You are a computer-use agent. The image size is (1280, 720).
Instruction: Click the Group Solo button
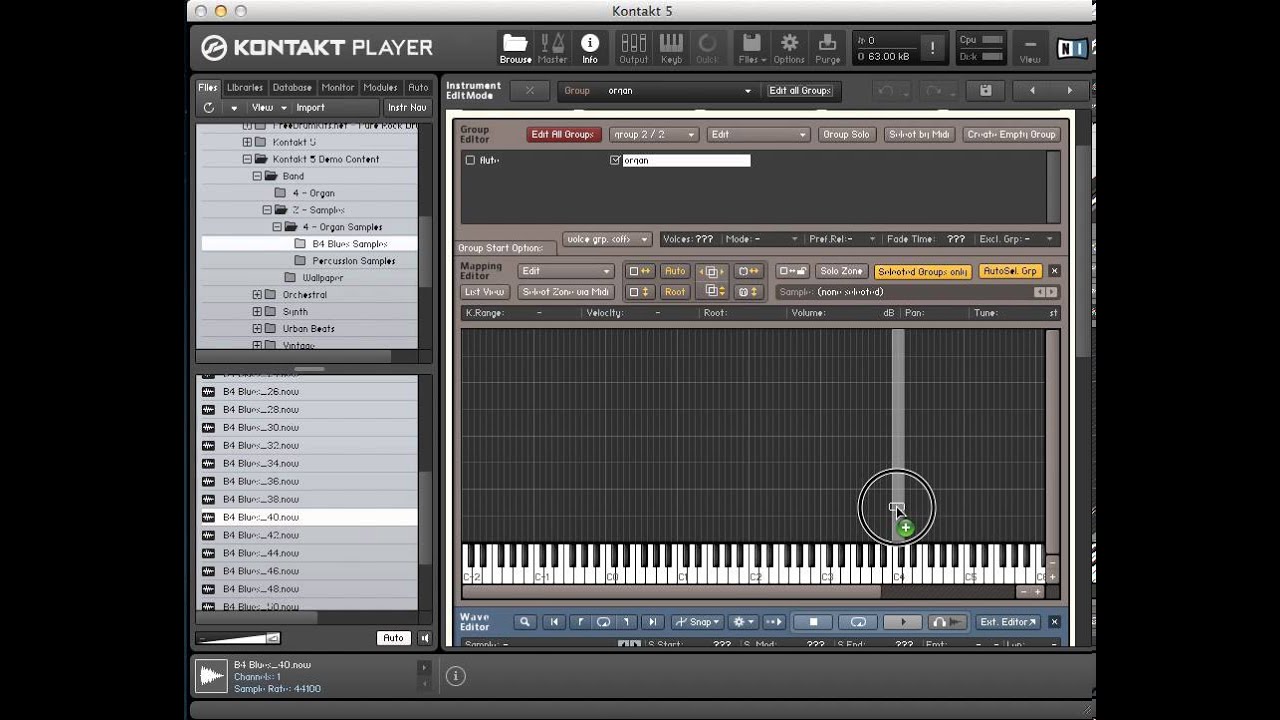(x=846, y=134)
